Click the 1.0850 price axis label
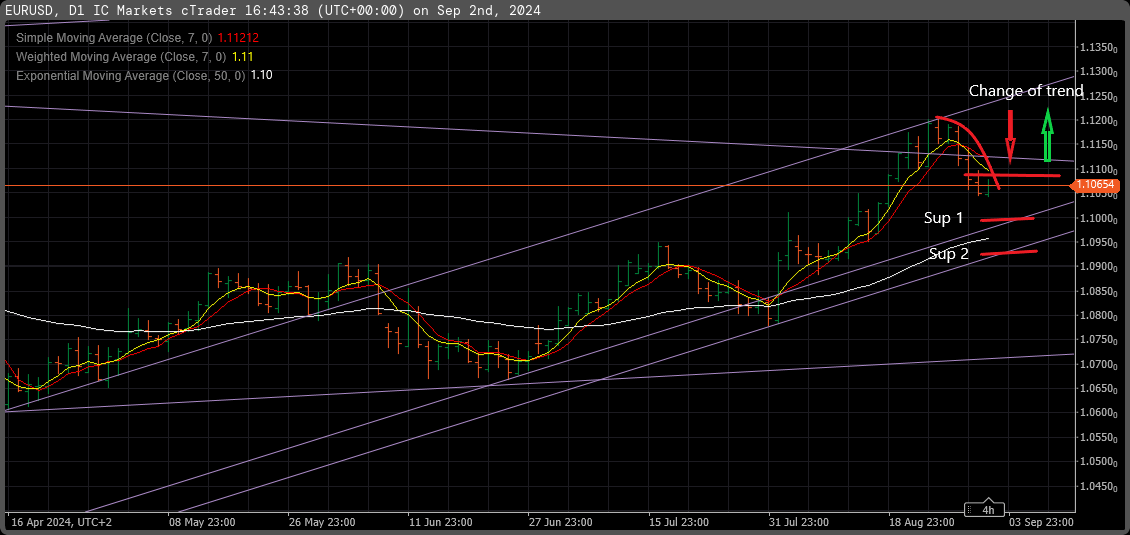The image size is (1130, 535). [1097, 291]
